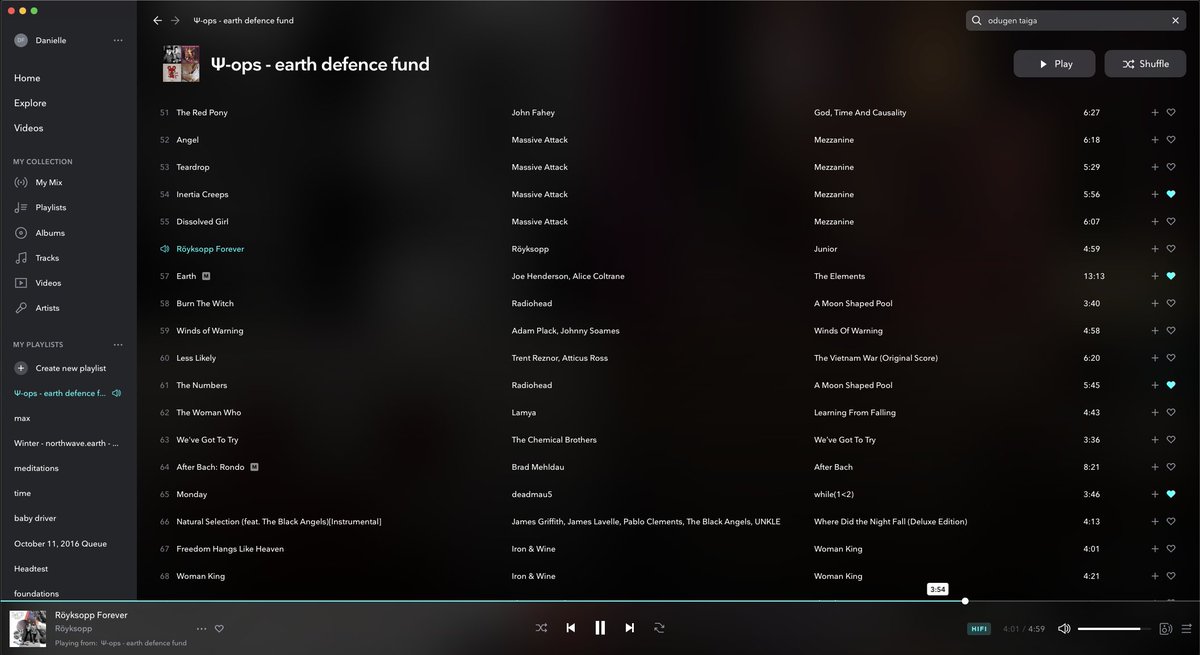Image resolution: width=1200 pixels, height=655 pixels.
Task: Open now-playing track options menu
Action: pos(201,629)
